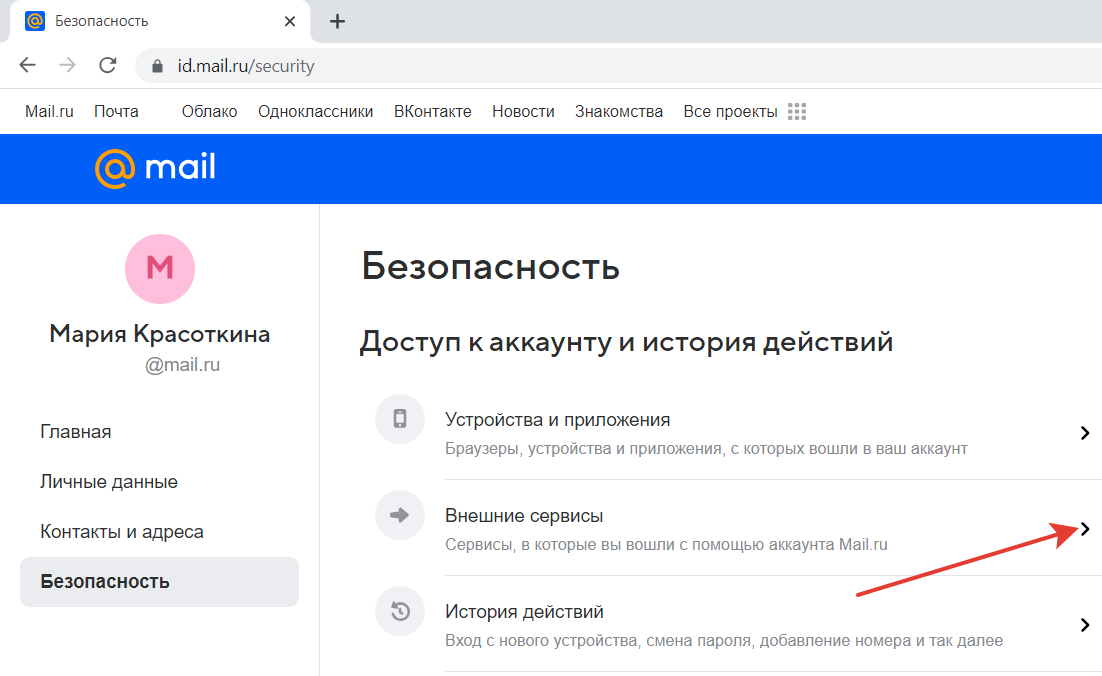The height and width of the screenshot is (676, 1102).
Task: Go to Контакты и адреса section
Action: tap(122, 532)
